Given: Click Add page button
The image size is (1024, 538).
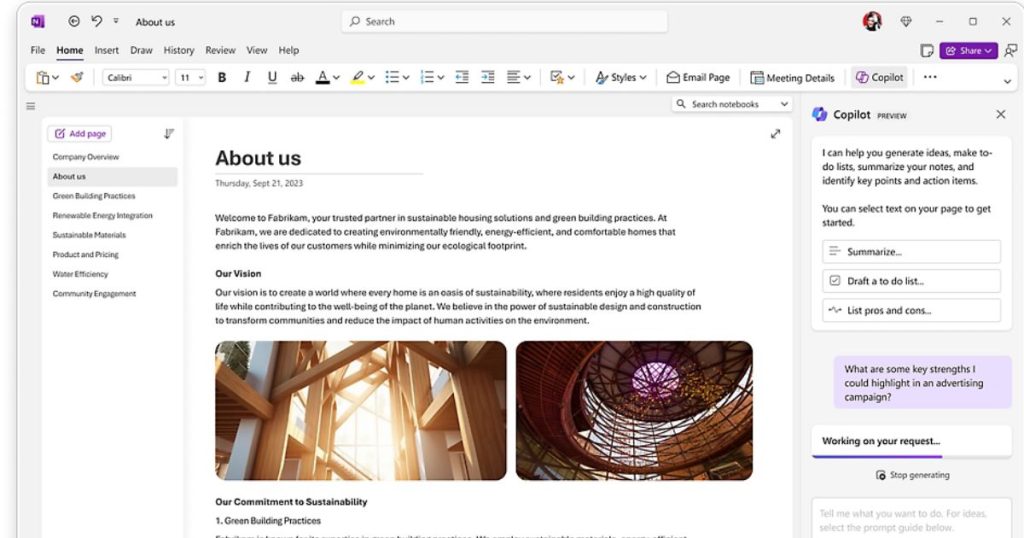Looking at the screenshot, I should [x=80, y=134].
